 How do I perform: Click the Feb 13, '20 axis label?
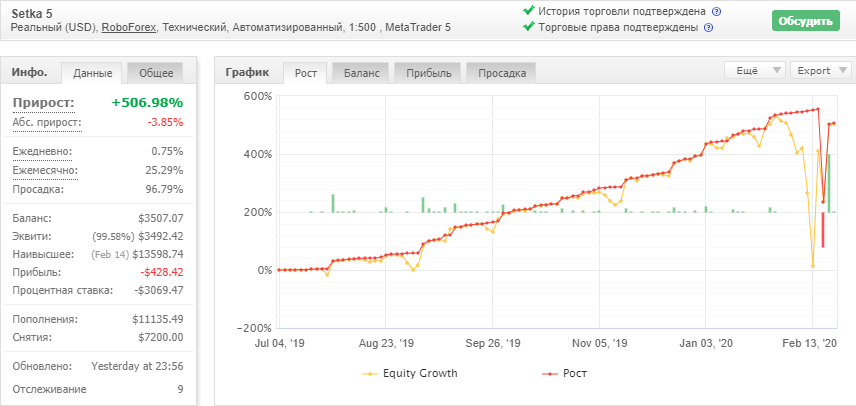pyautogui.click(x=809, y=343)
